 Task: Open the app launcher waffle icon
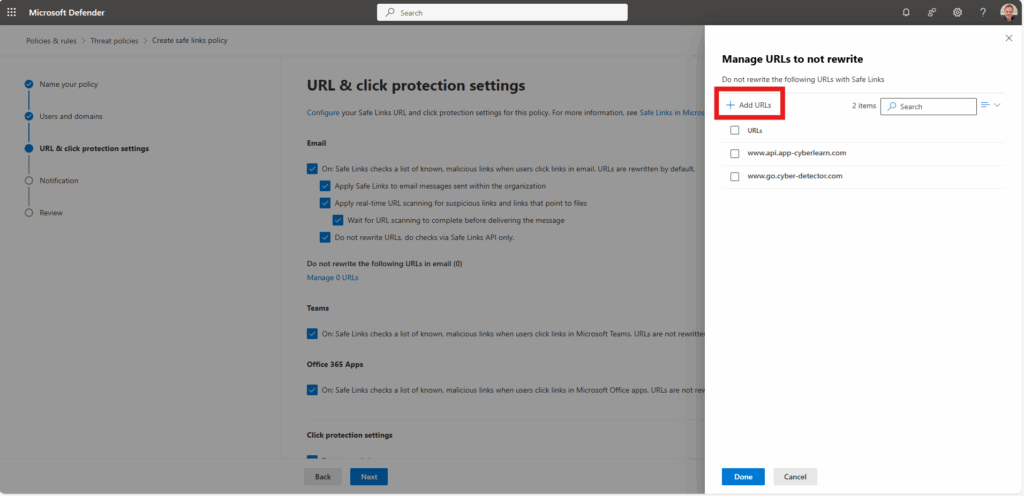coord(11,12)
